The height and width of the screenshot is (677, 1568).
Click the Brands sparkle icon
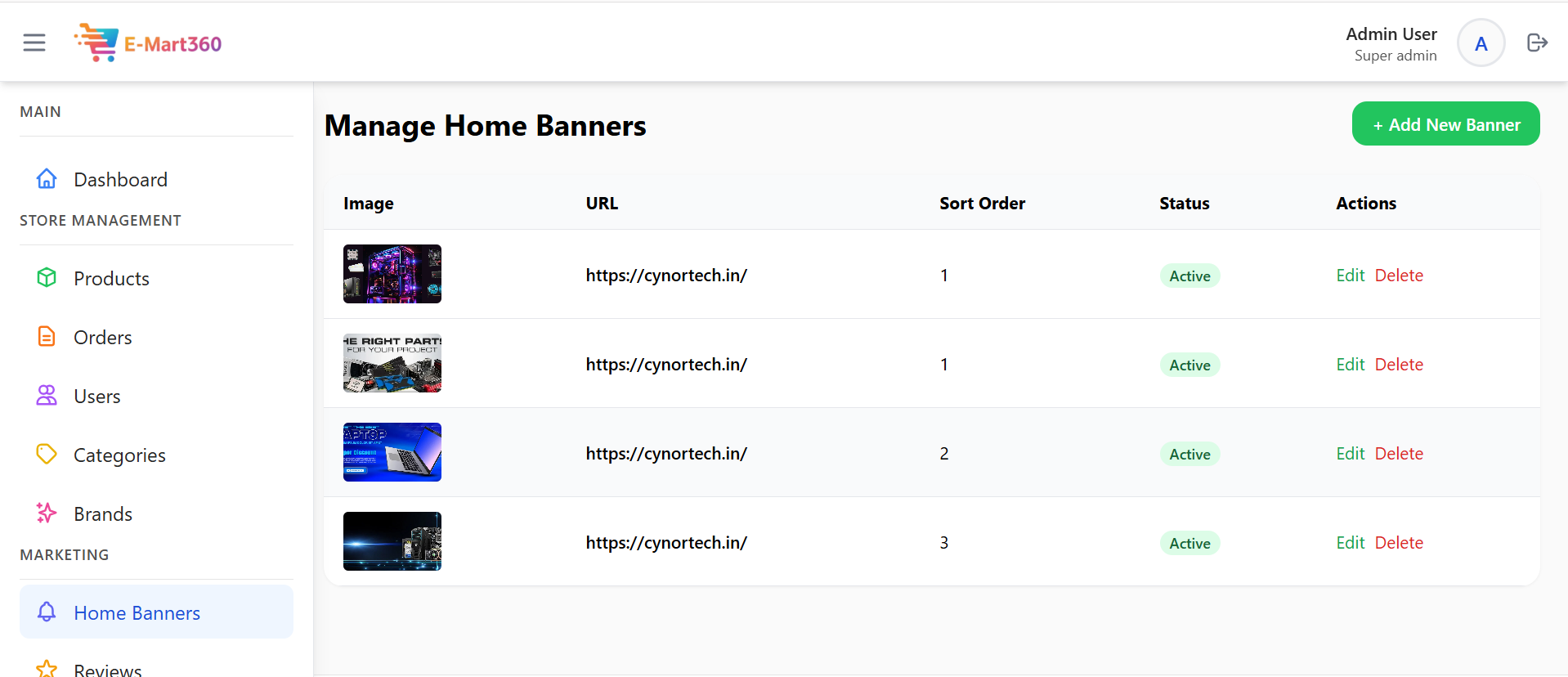(x=47, y=513)
